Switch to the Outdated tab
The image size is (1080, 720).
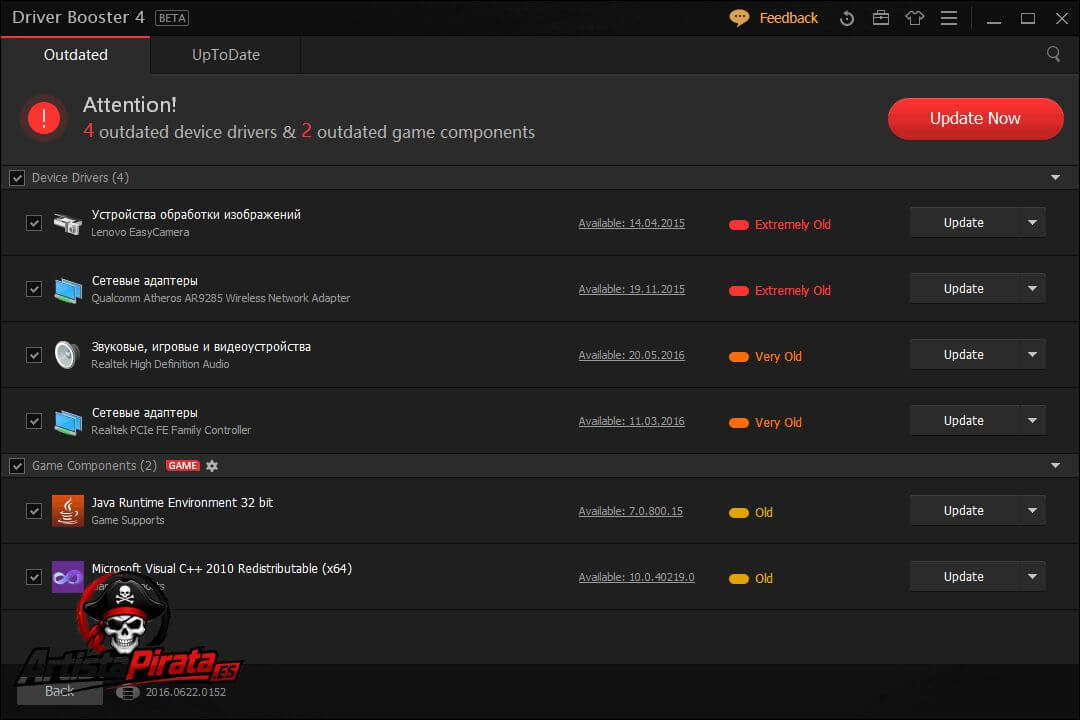pyautogui.click(x=76, y=54)
